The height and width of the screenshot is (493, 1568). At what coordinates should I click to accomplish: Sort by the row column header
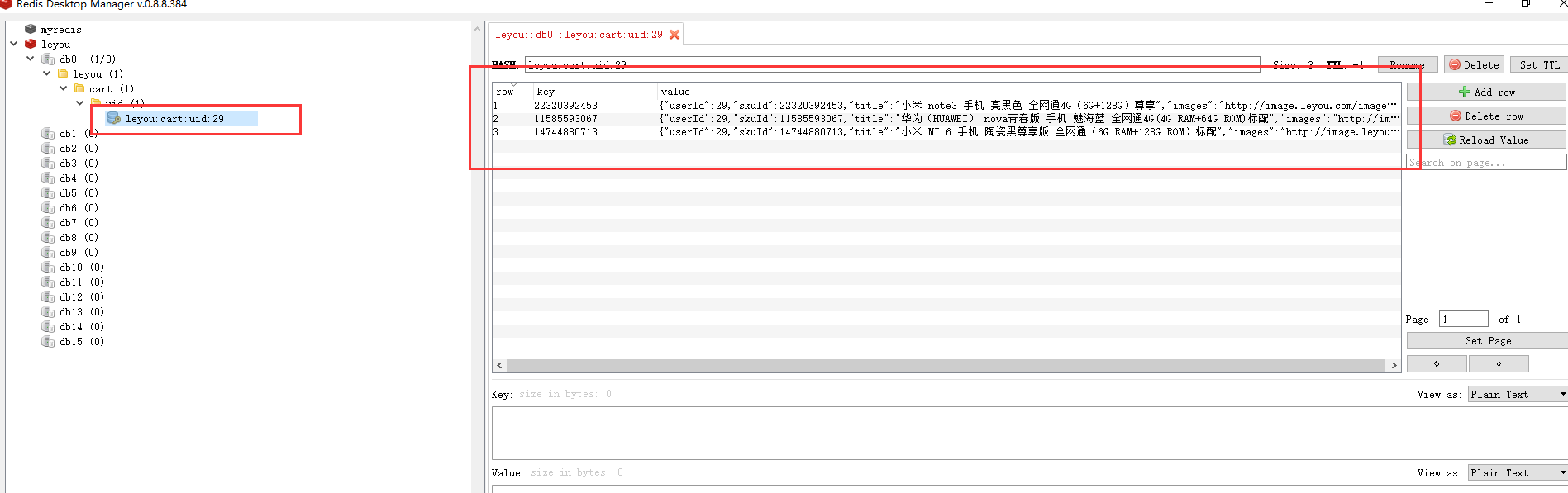[x=512, y=91]
